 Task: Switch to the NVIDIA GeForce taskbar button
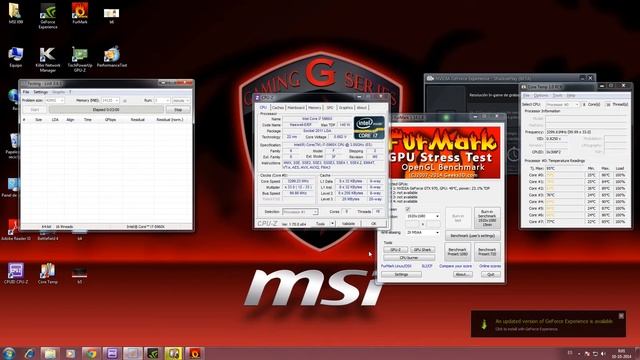(153, 353)
